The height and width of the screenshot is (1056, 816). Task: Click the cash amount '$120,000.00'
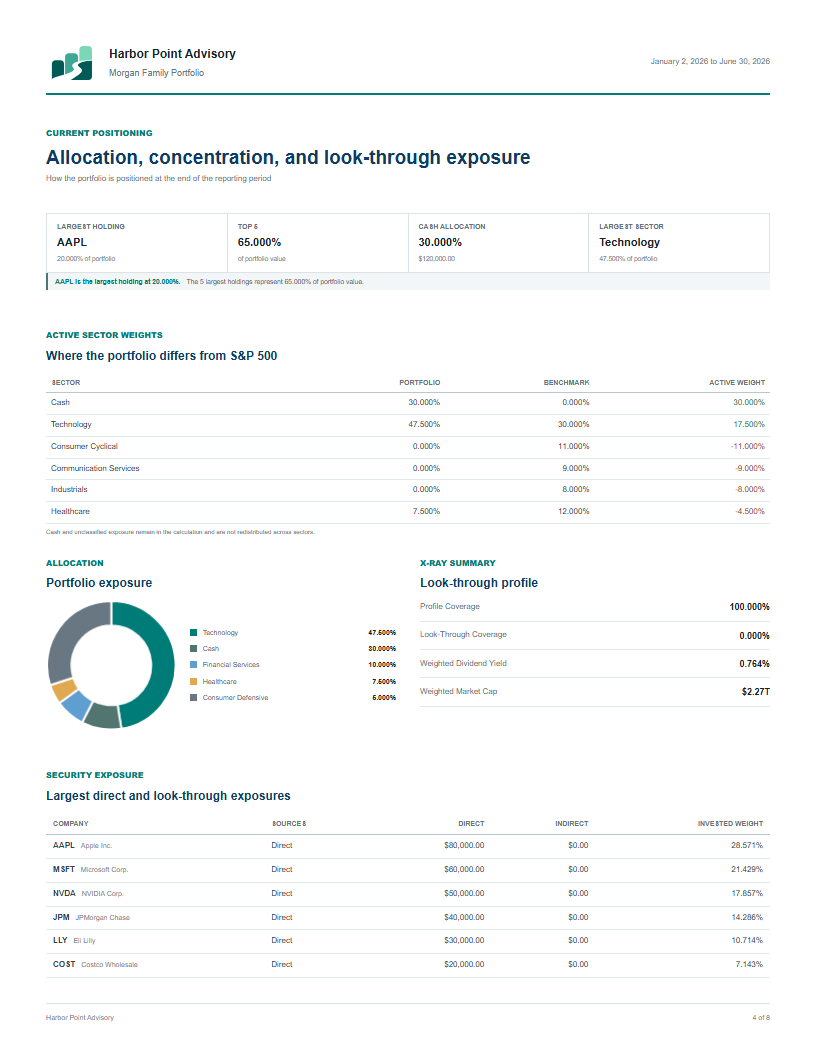pyautogui.click(x=436, y=259)
